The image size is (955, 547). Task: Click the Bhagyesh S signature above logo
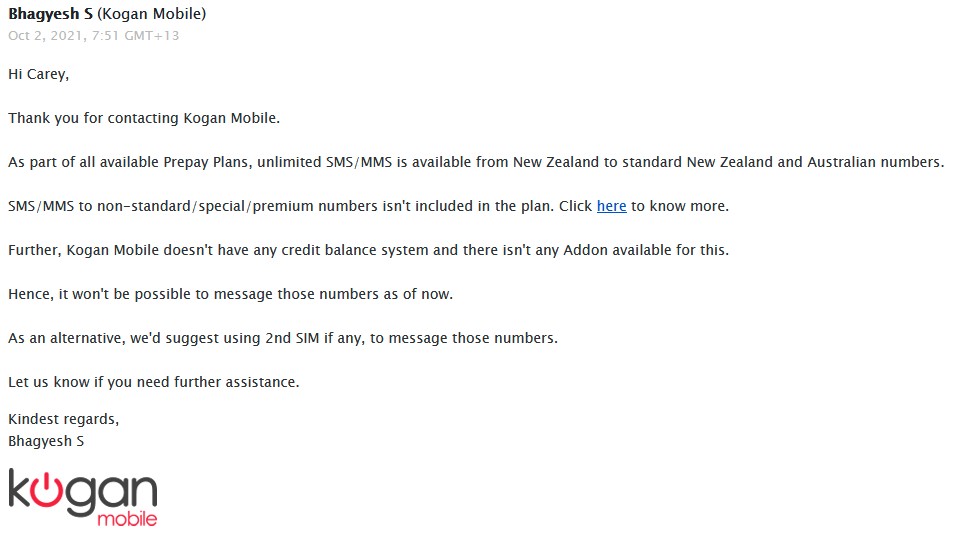(46, 441)
